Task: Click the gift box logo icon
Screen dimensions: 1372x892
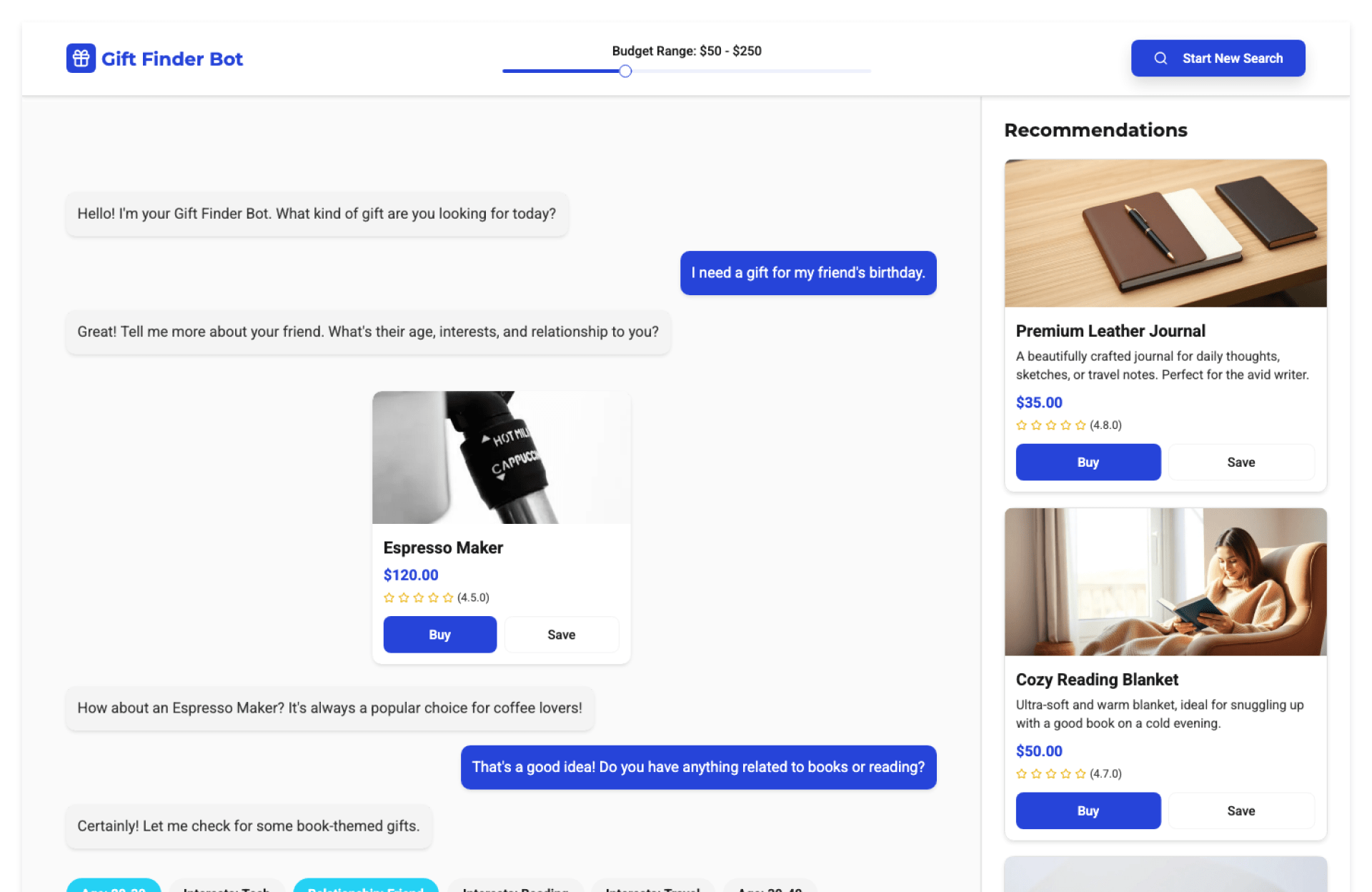Action: [x=81, y=59]
